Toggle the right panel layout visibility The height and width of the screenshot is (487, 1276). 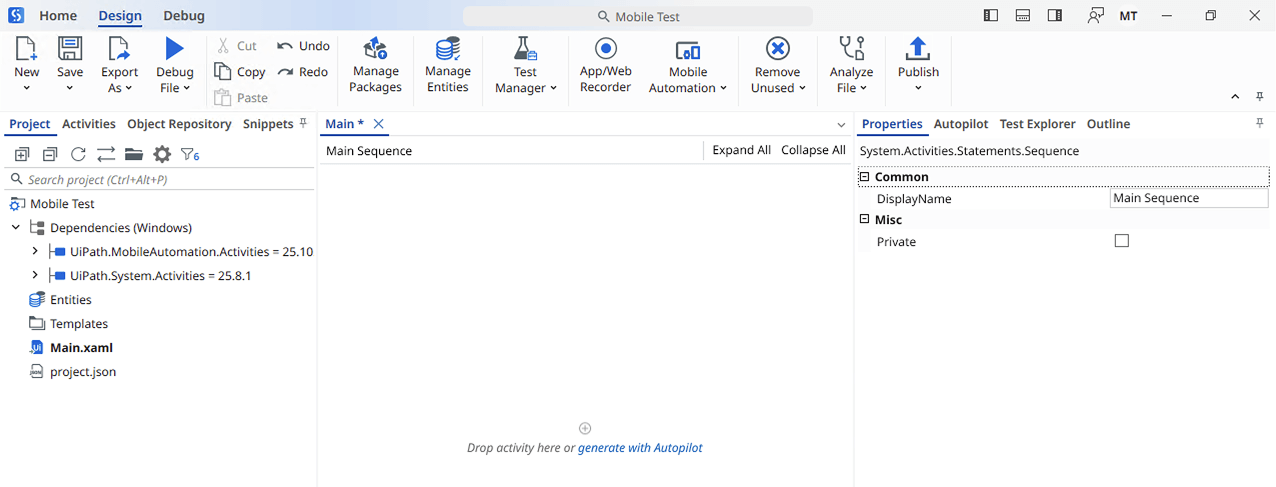(1054, 16)
